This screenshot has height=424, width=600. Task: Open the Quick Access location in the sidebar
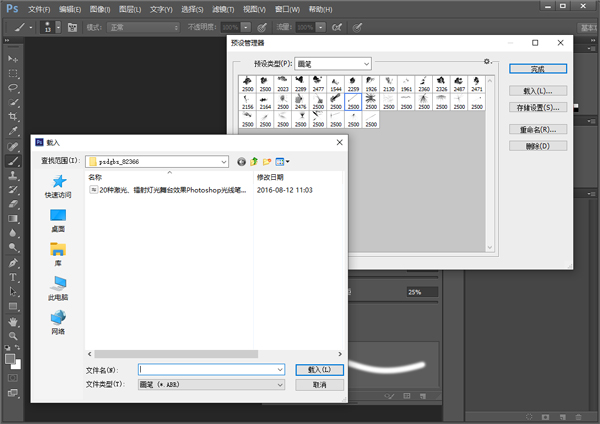pyautogui.click(x=58, y=186)
